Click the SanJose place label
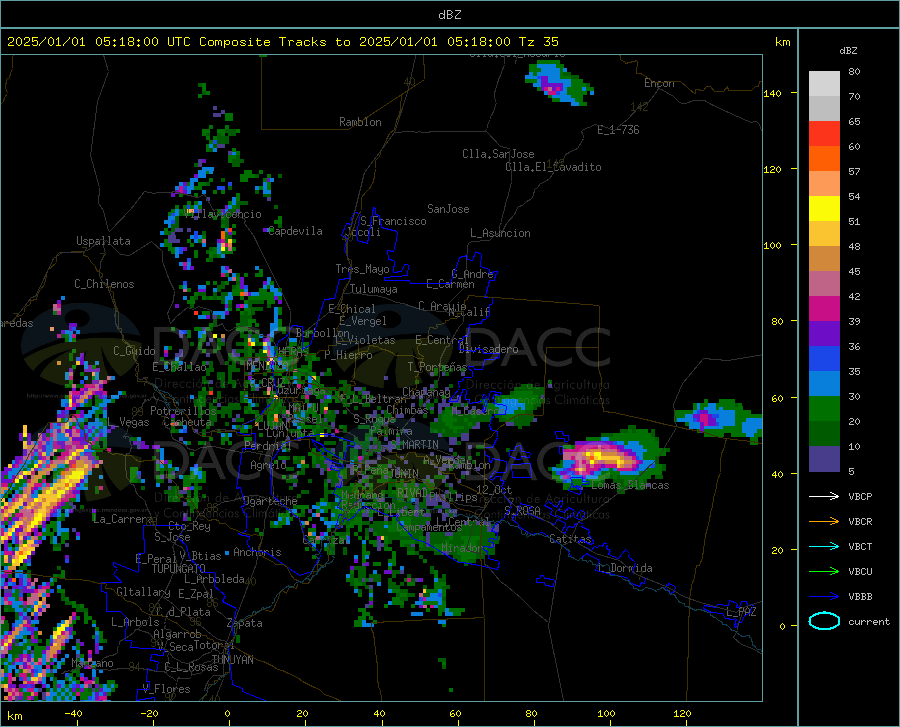 point(448,209)
